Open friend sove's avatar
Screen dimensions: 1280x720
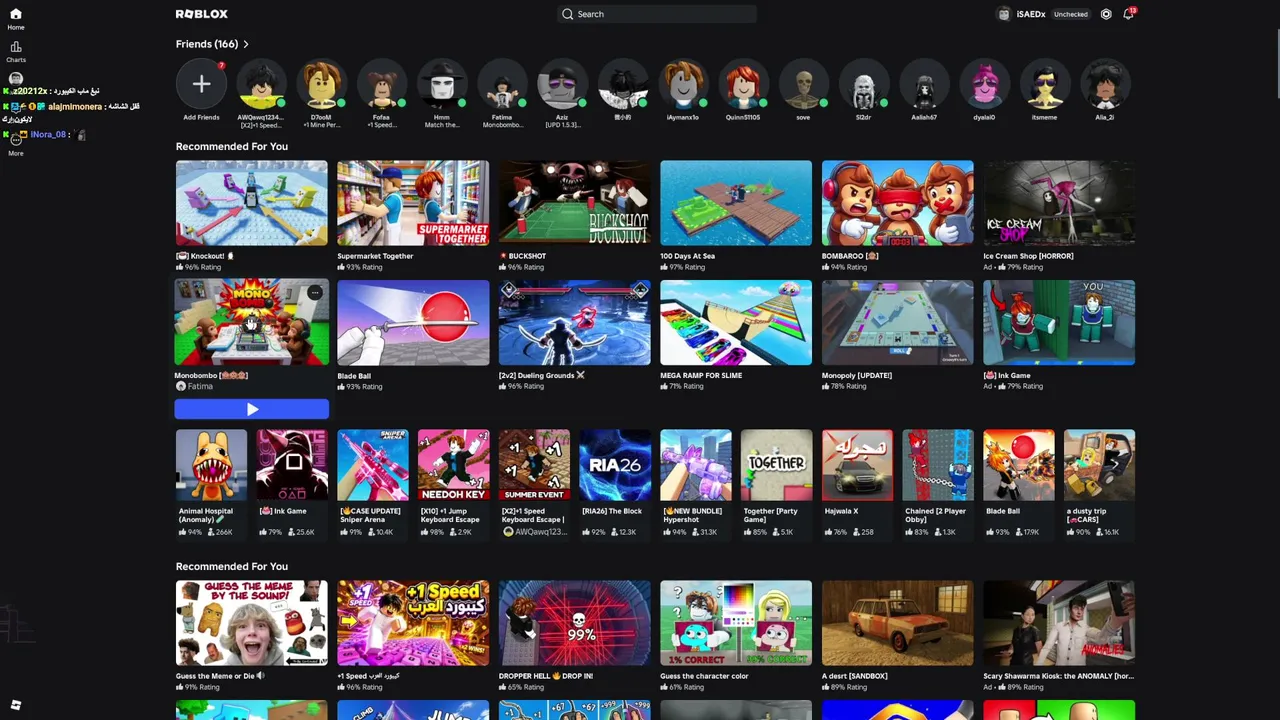803,85
